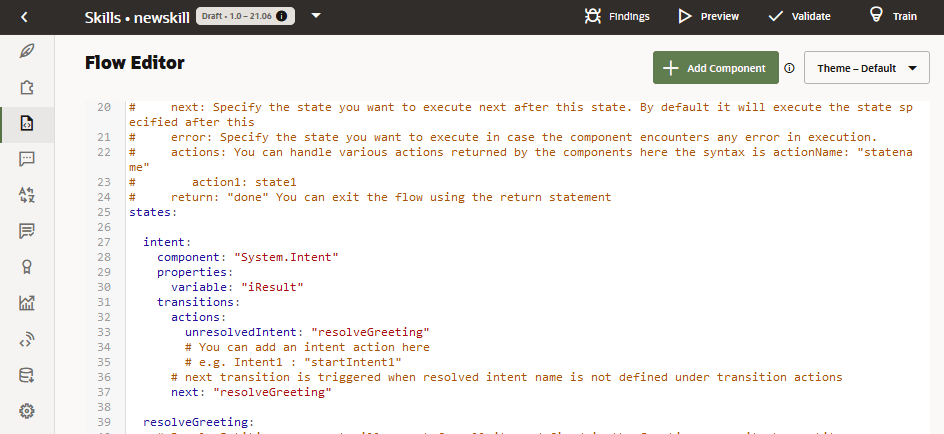
Task: Click Preview in the top bar
Action: tap(708, 17)
